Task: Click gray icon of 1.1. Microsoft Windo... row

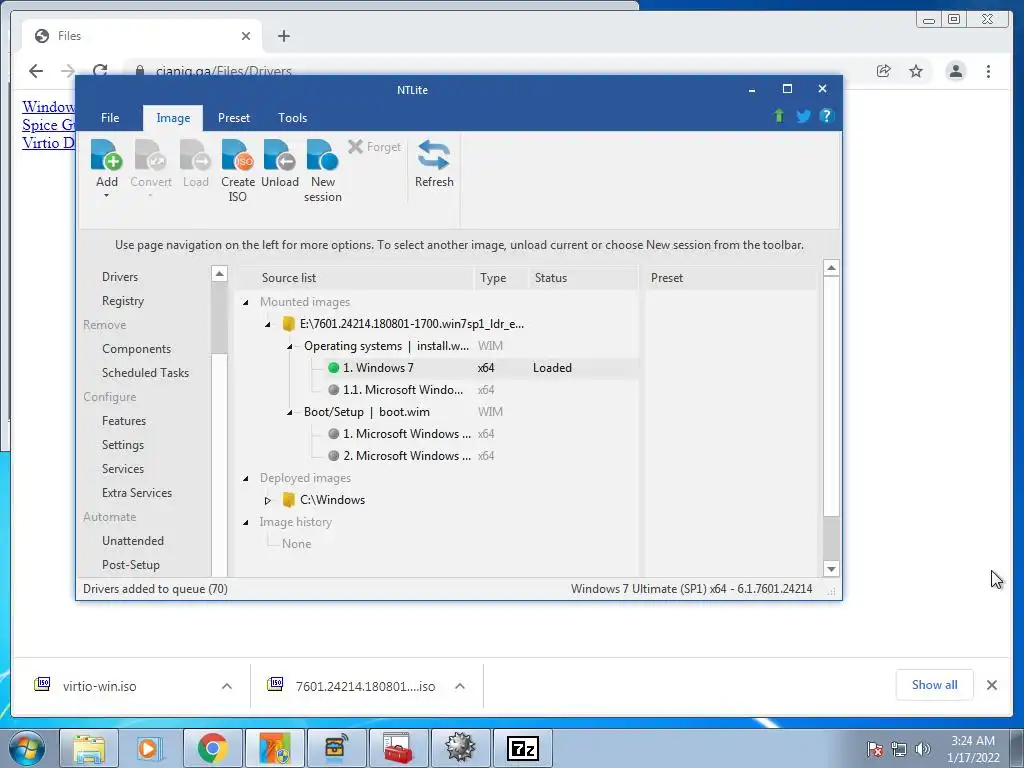Action: [x=334, y=390]
